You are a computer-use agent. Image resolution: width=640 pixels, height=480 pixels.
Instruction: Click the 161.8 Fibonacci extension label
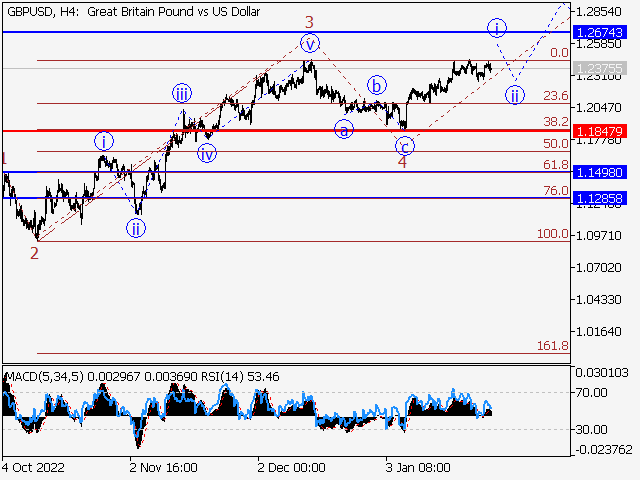(552, 345)
